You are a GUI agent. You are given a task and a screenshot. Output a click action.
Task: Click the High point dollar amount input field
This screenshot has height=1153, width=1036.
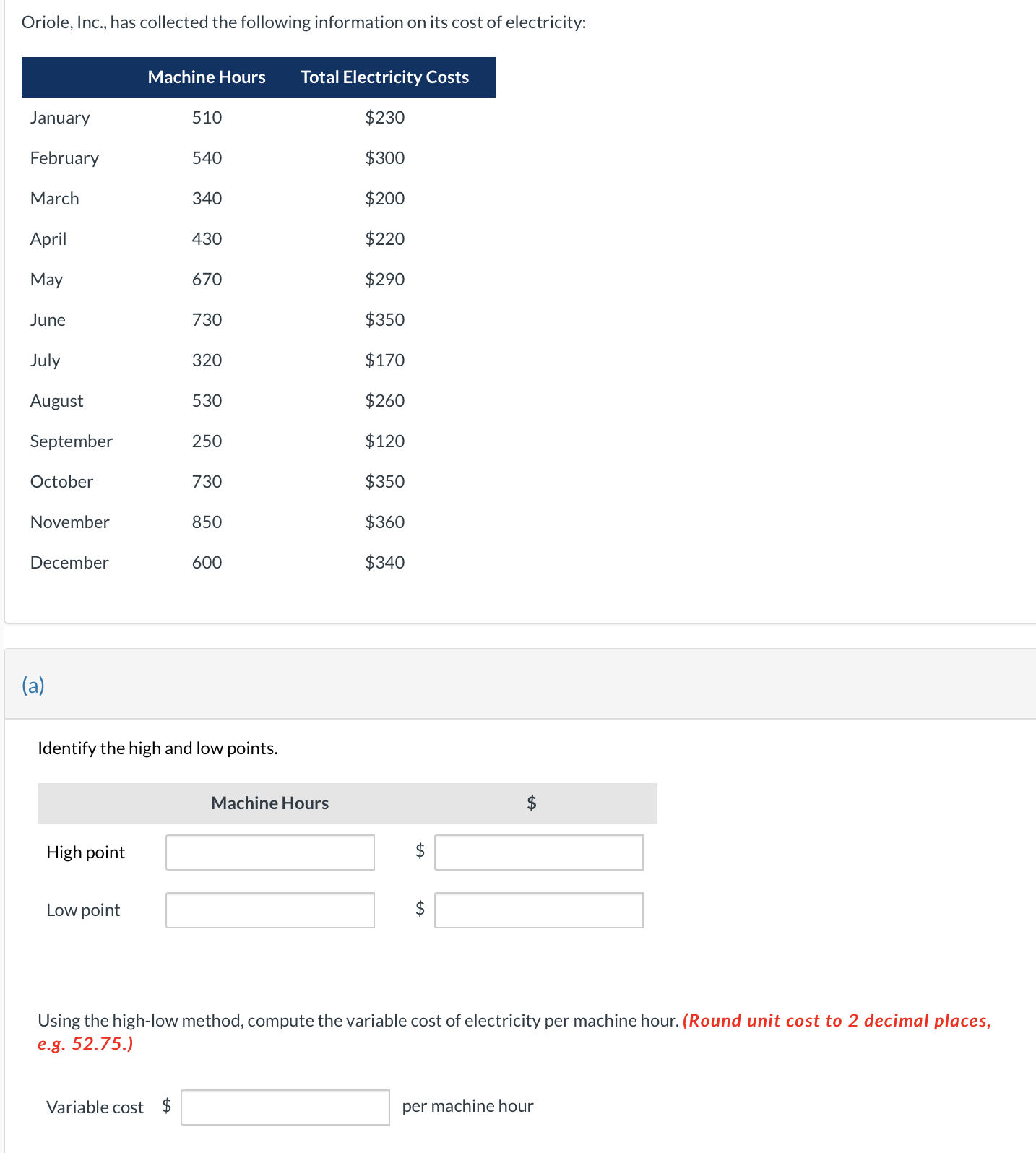[x=538, y=852]
